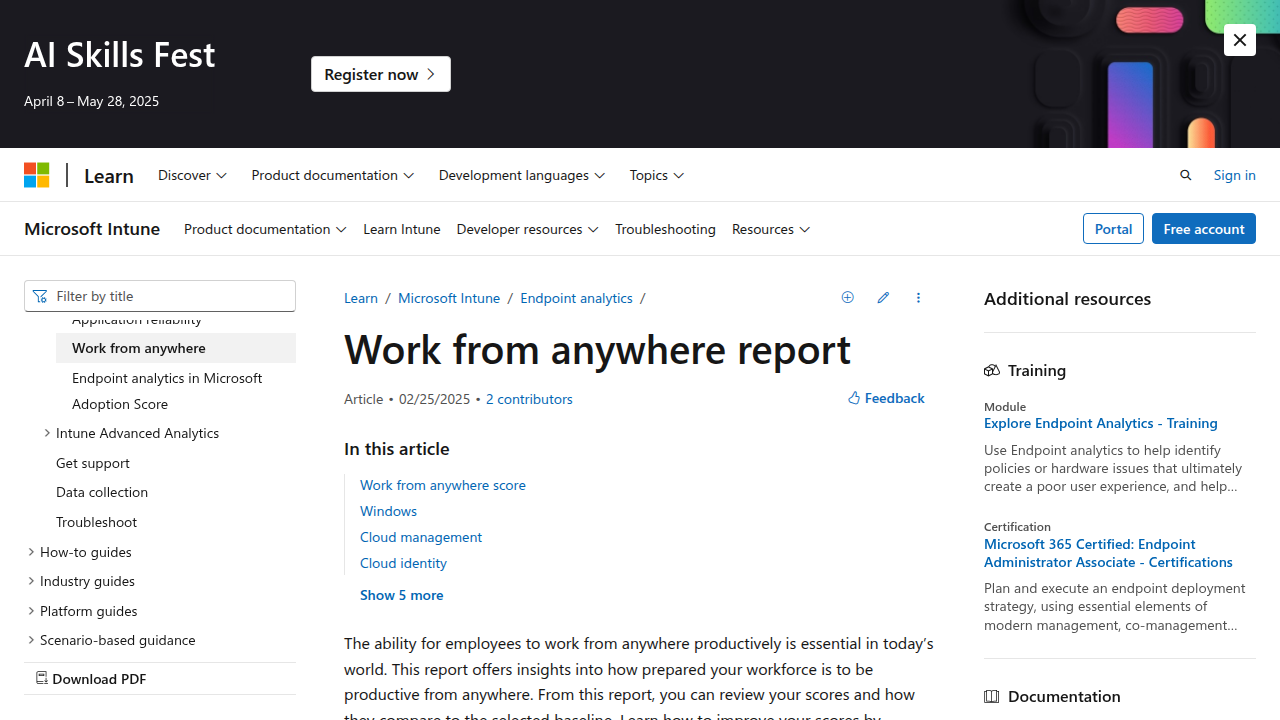Image resolution: width=1280 pixels, height=720 pixels.
Task: Open Troubleshoot in sidebar tree
Action: pyautogui.click(x=96, y=522)
